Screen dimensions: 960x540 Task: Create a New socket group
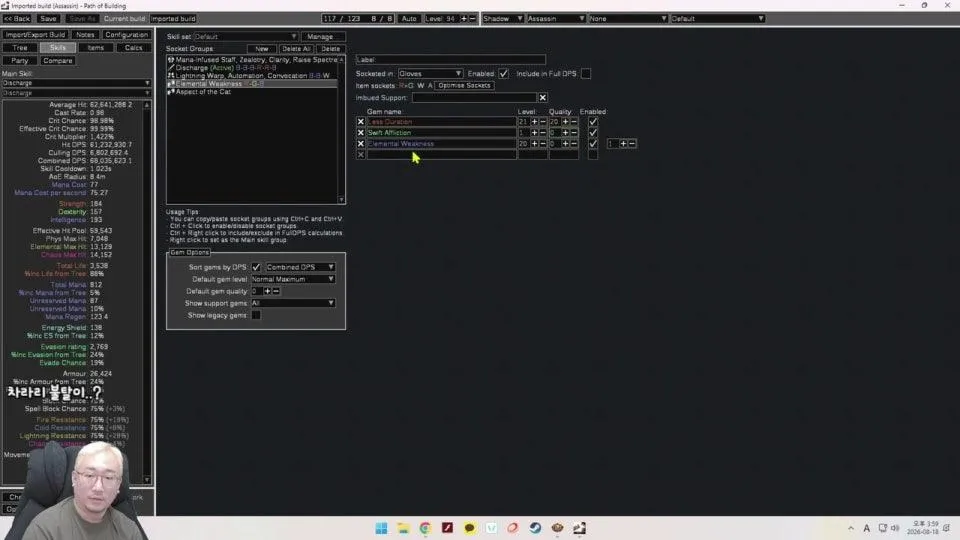pos(262,48)
